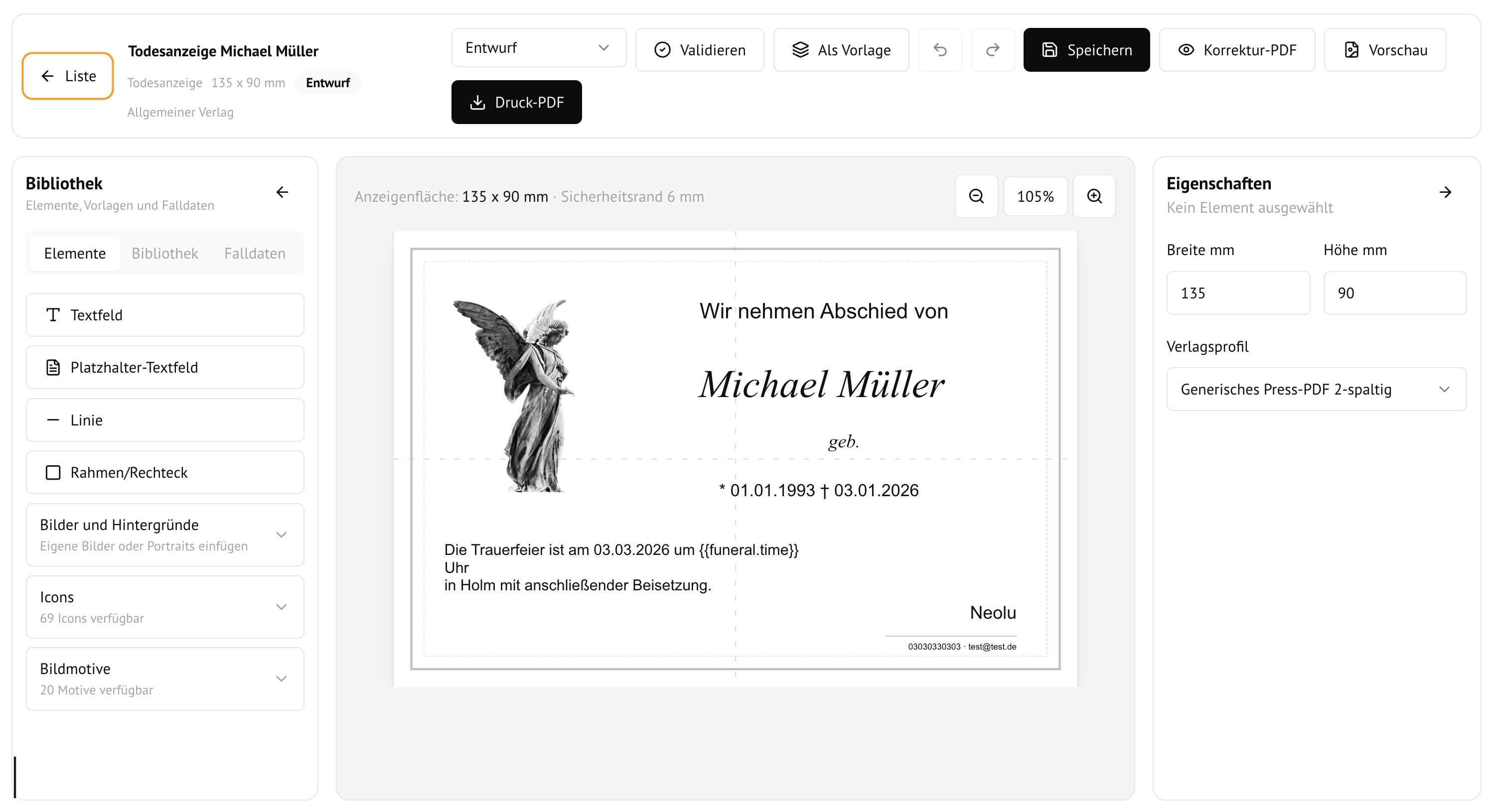Screen dimensions: 1493x812
Task: Collapse the Bibliothek panel with left arrow
Action: click(x=282, y=192)
